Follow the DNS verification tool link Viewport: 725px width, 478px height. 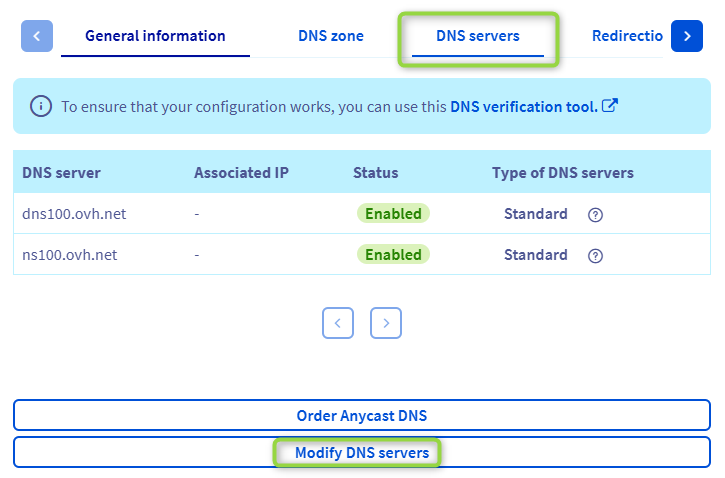click(x=523, y=106)
